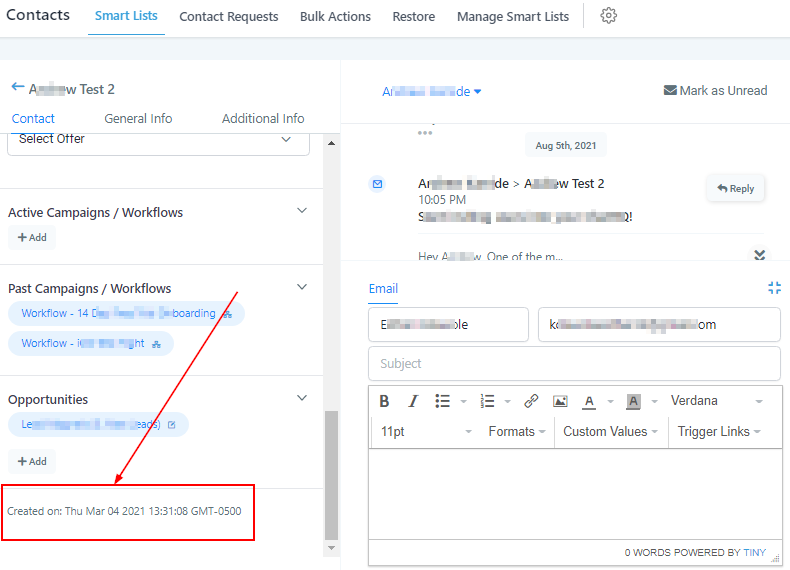Expand the collapsed email message preview
The width and height of the screenshot is (790, 570).
pyautogui.click(x=759, y=256)
